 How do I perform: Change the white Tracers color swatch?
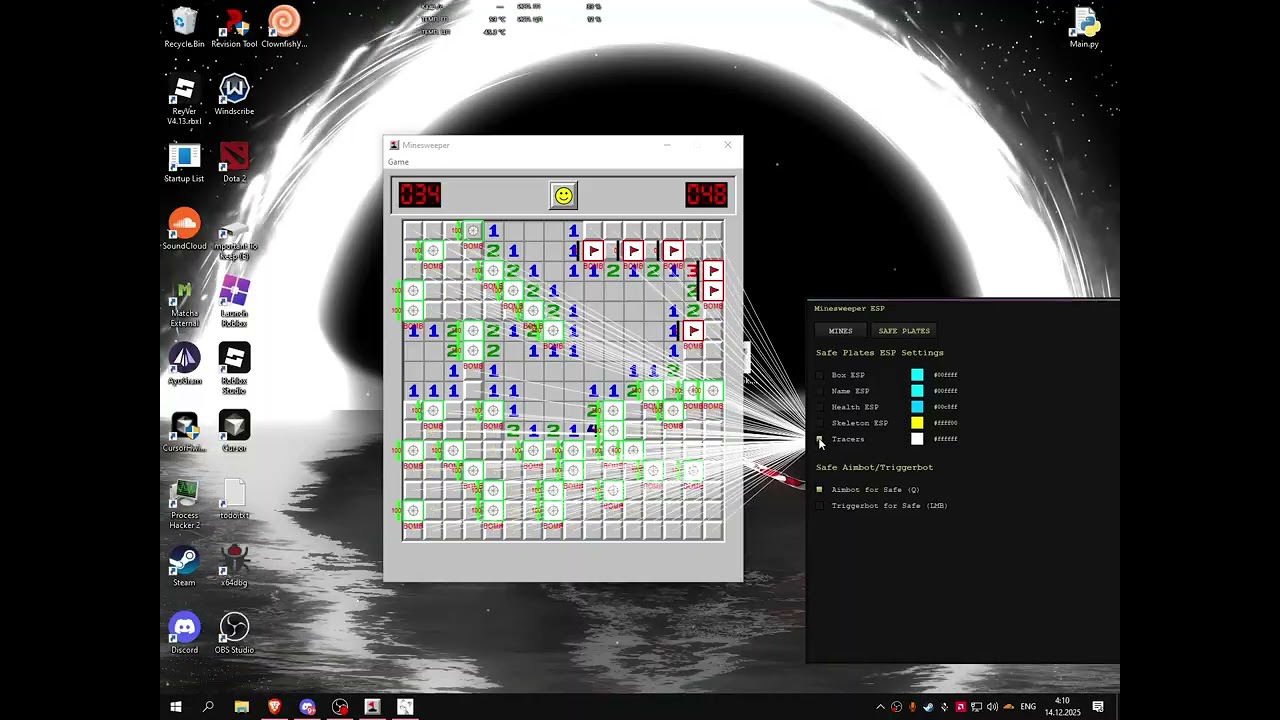coord(917,439)
